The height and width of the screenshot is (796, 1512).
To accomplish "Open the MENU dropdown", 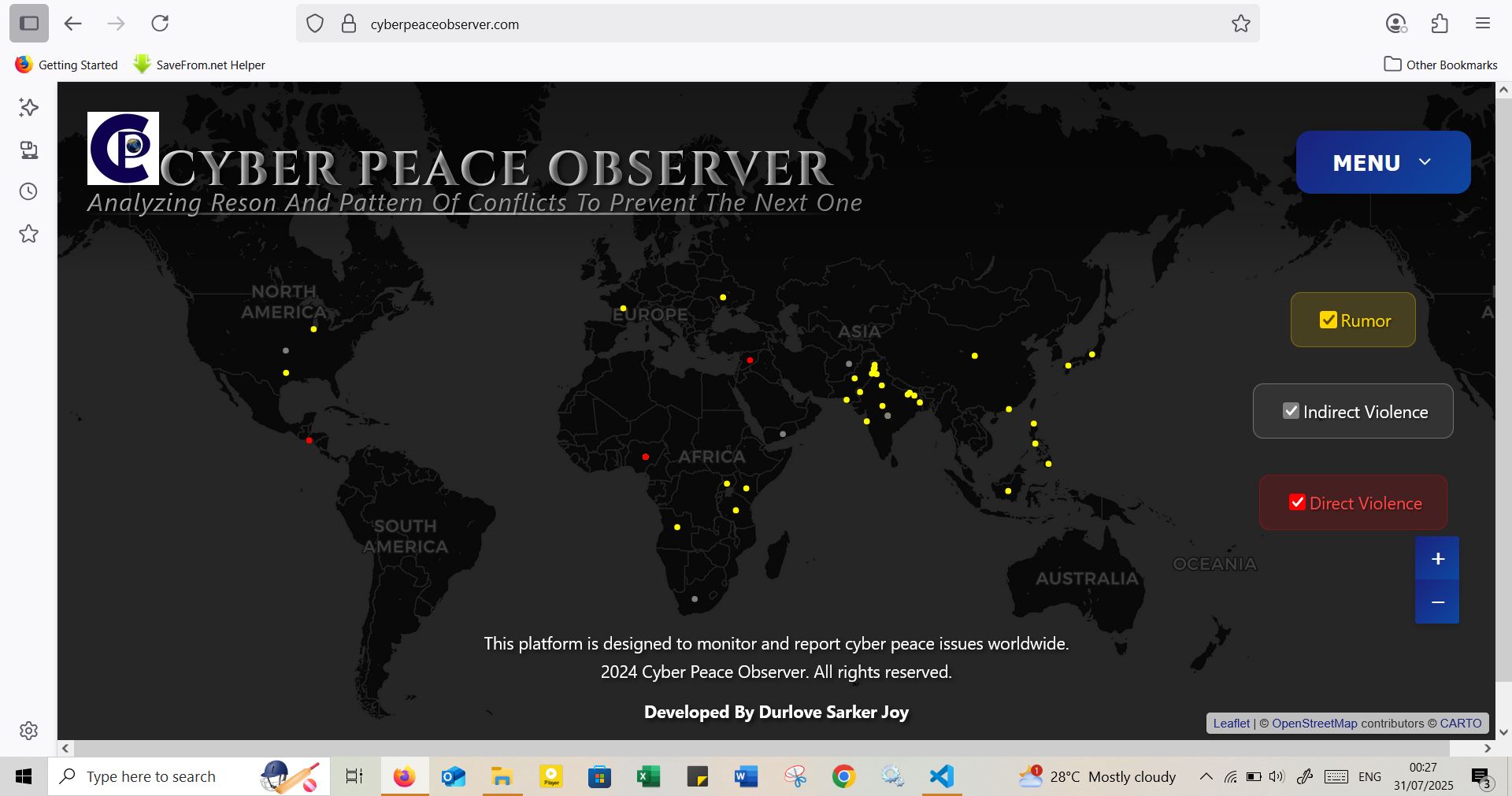I will click(1383, 162).
